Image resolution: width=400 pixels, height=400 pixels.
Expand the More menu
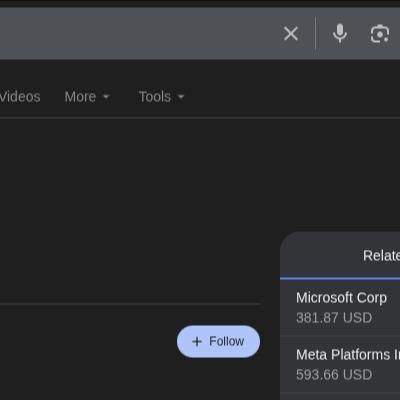pyautogui.click(x=87, y=97)
